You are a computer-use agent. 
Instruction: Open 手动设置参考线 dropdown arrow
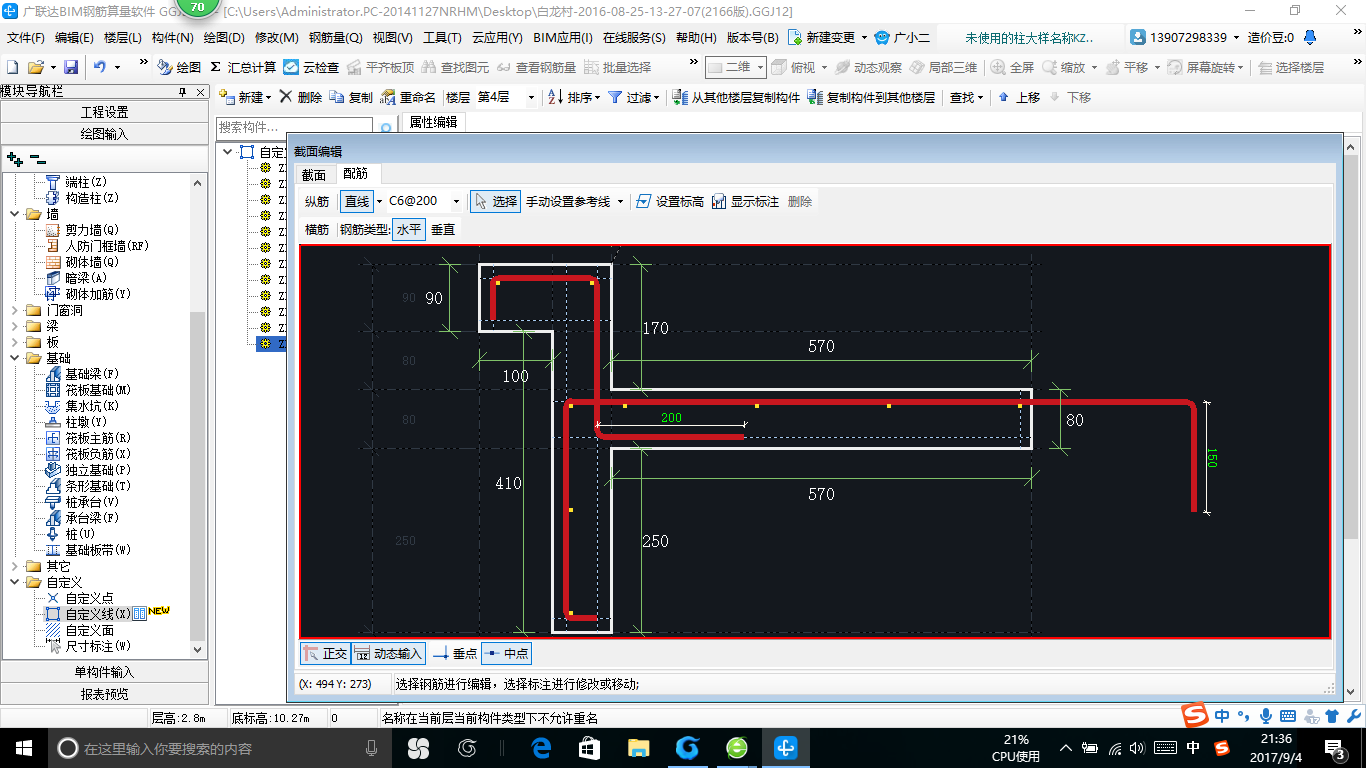click(x=620, y=201)
